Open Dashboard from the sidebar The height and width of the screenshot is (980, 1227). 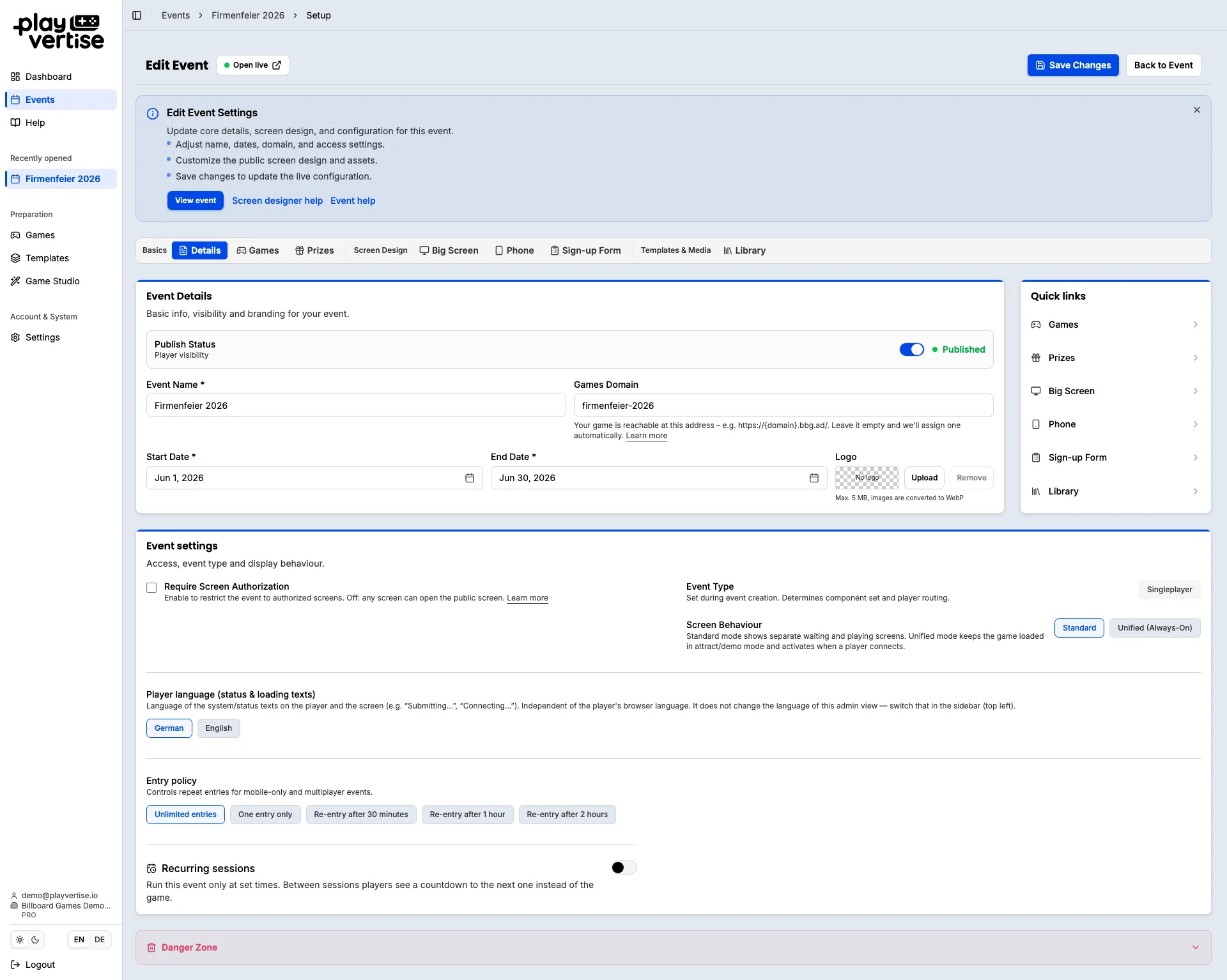[x=61, y=77]
